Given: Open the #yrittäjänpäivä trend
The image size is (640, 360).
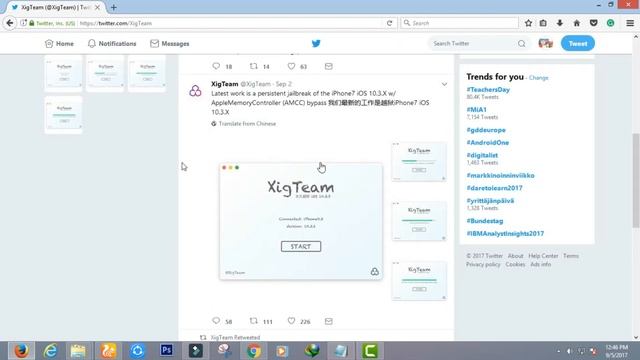Looking at the screenshot, I should click(x=490, y=201).
